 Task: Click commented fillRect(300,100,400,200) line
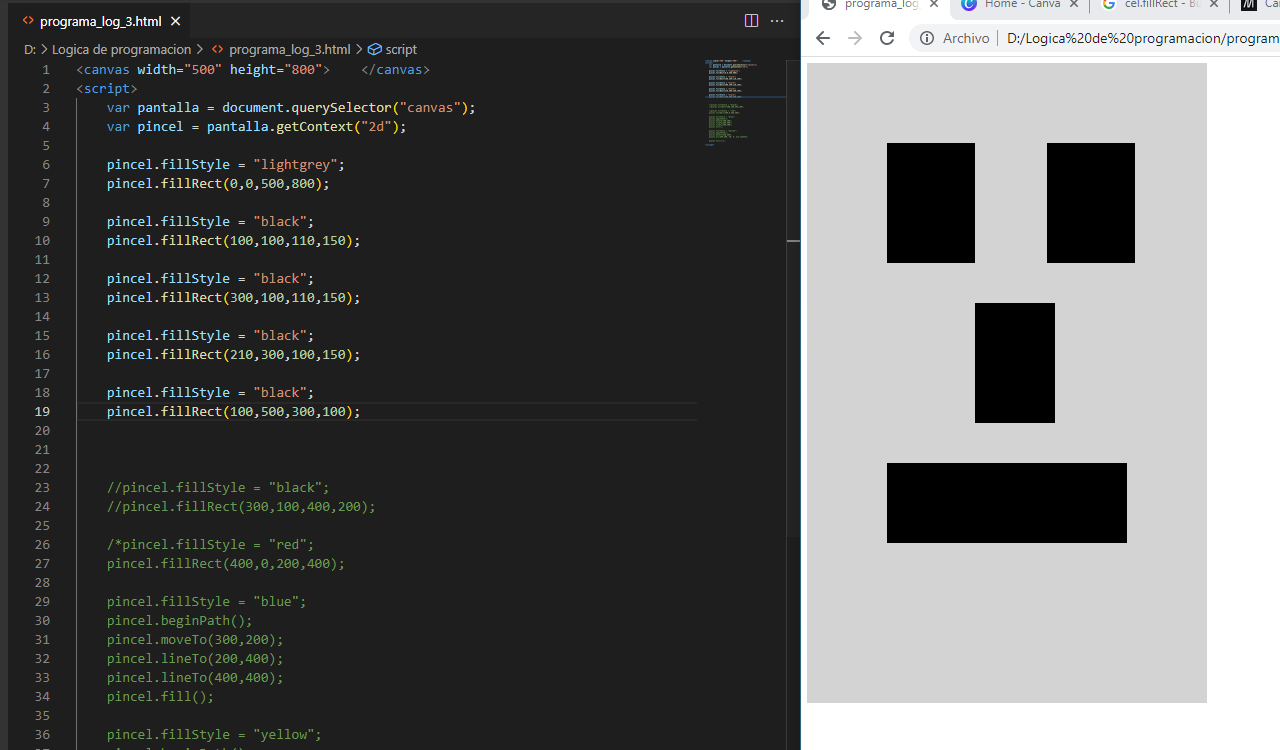click(241, 506)
